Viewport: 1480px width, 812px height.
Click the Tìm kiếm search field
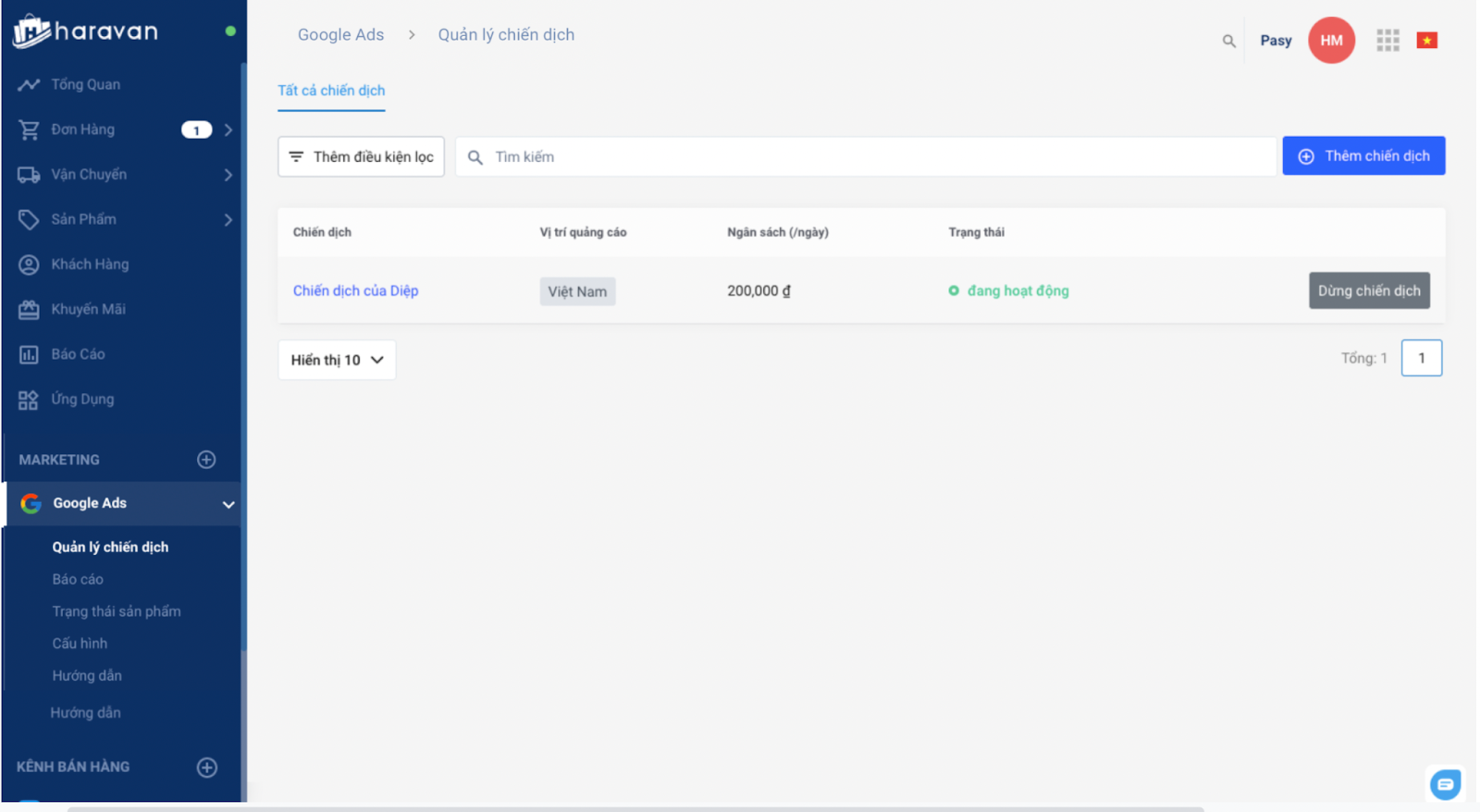(869, 157)
